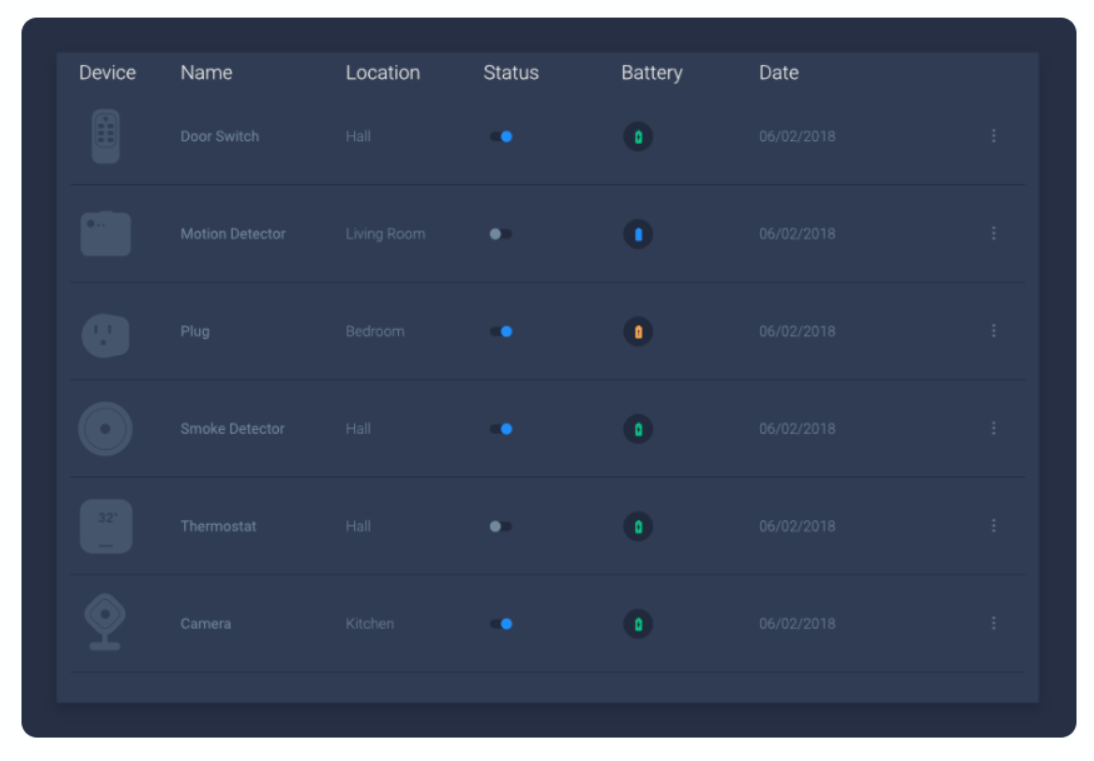The width and height of the screenshot is (1094, 761).
Task: Click the blue battery icon for Motion Detector
Action: click(638, 234)
